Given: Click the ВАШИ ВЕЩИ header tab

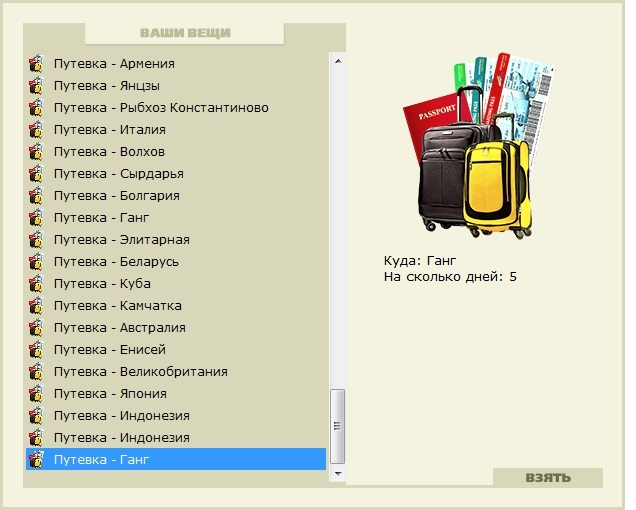Looking at the screenshot, I should point(185,33).
